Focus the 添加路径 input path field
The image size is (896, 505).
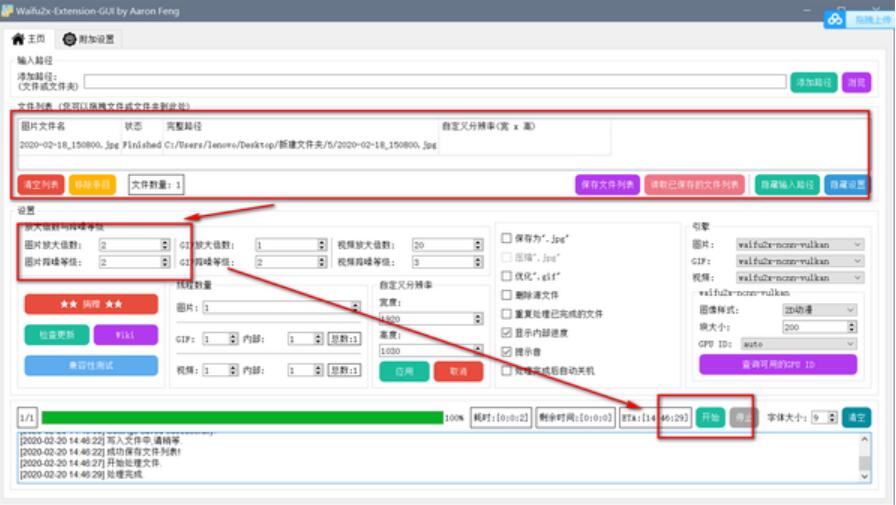click(x=435, y=82)
